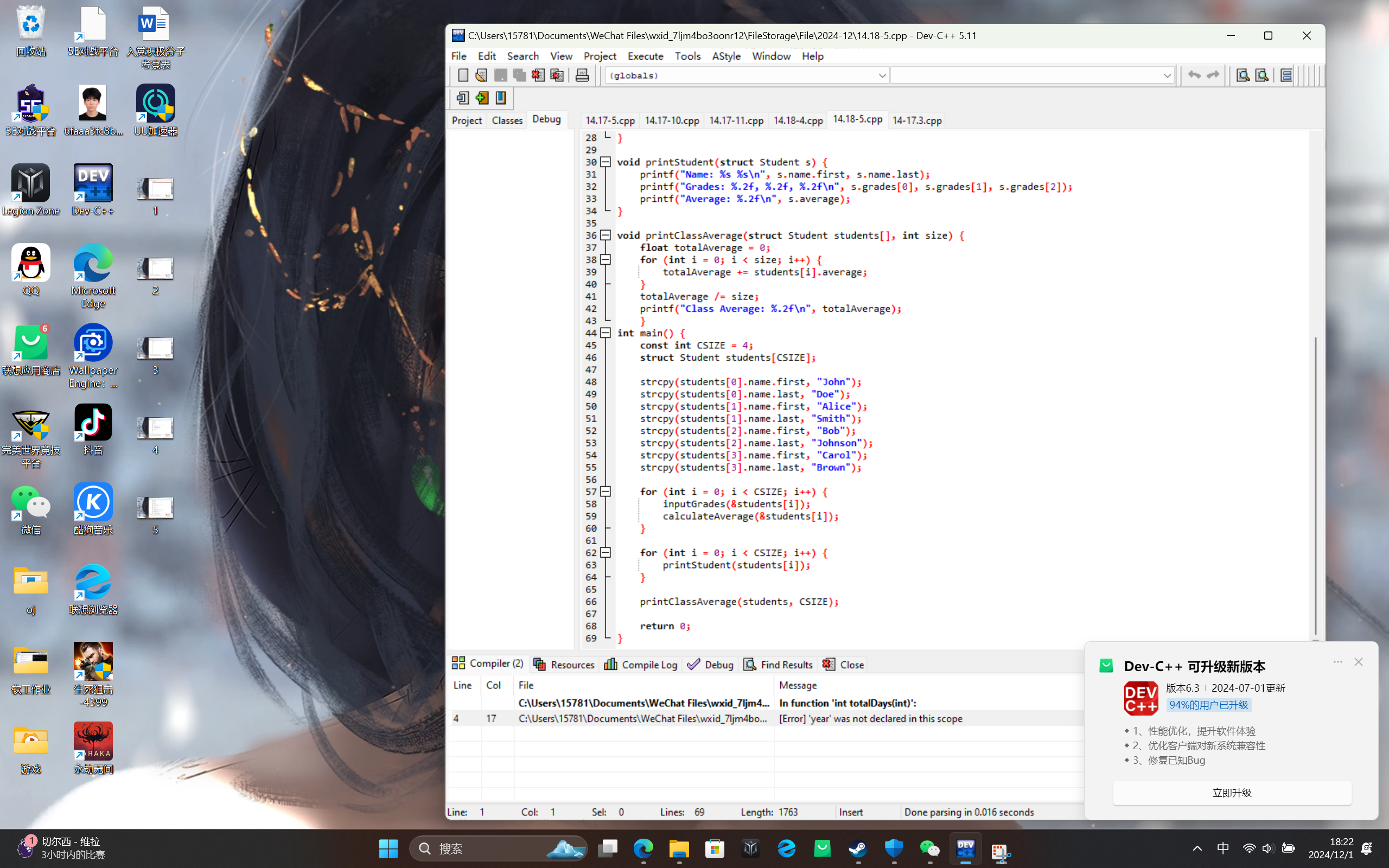Open the File menu
1389x868 pixels.
click(x=458, y=56)
